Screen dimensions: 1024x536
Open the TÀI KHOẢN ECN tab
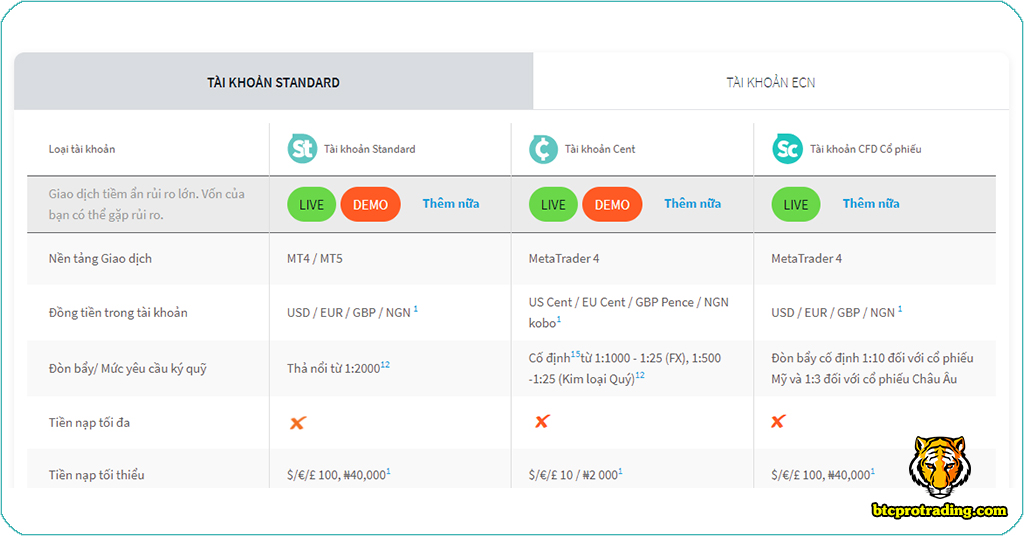(x=771, y=82)
